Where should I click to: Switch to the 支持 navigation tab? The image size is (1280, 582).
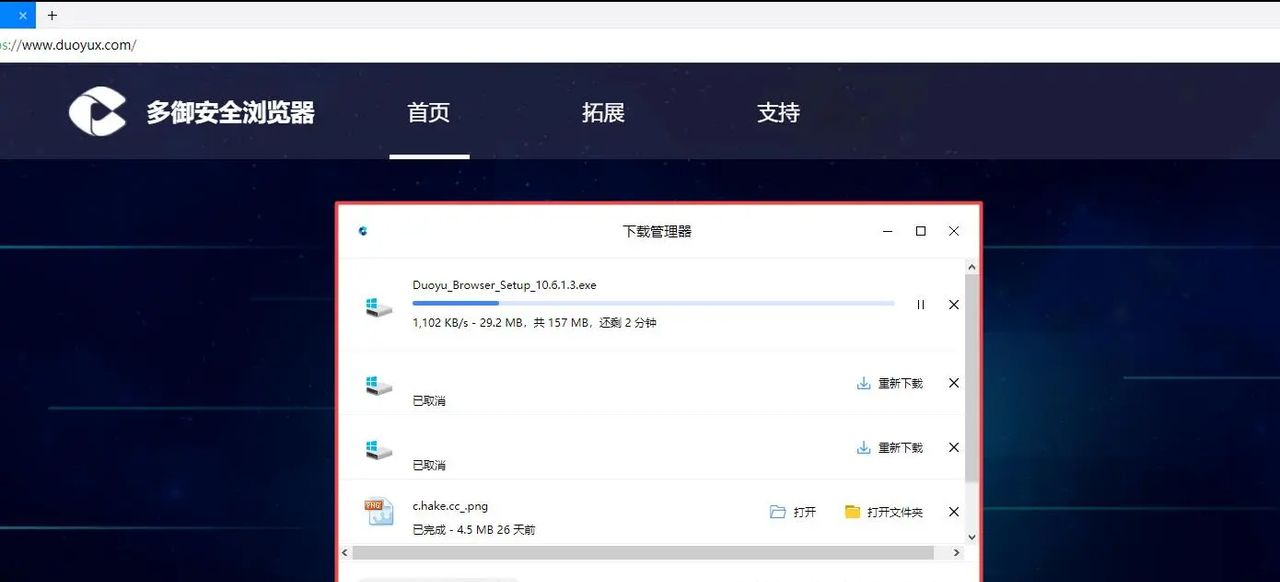coord(778,113)
